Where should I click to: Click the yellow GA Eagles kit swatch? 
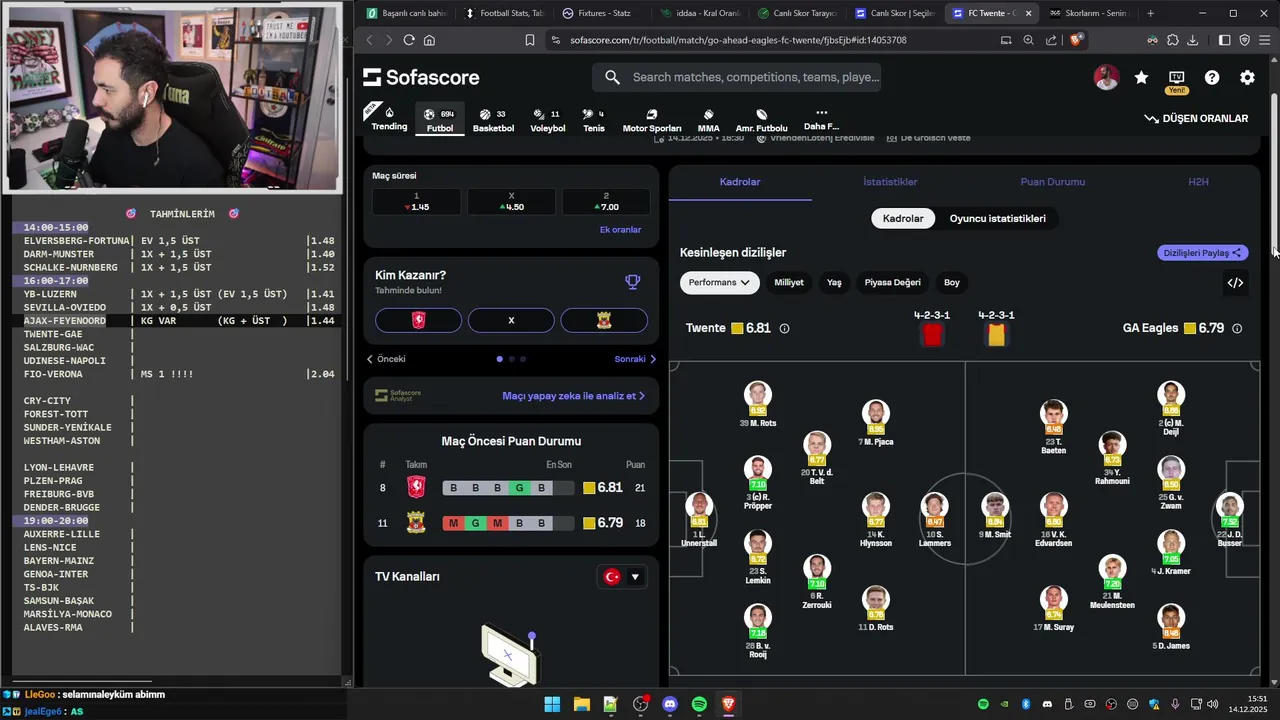(x=996, y=335)
